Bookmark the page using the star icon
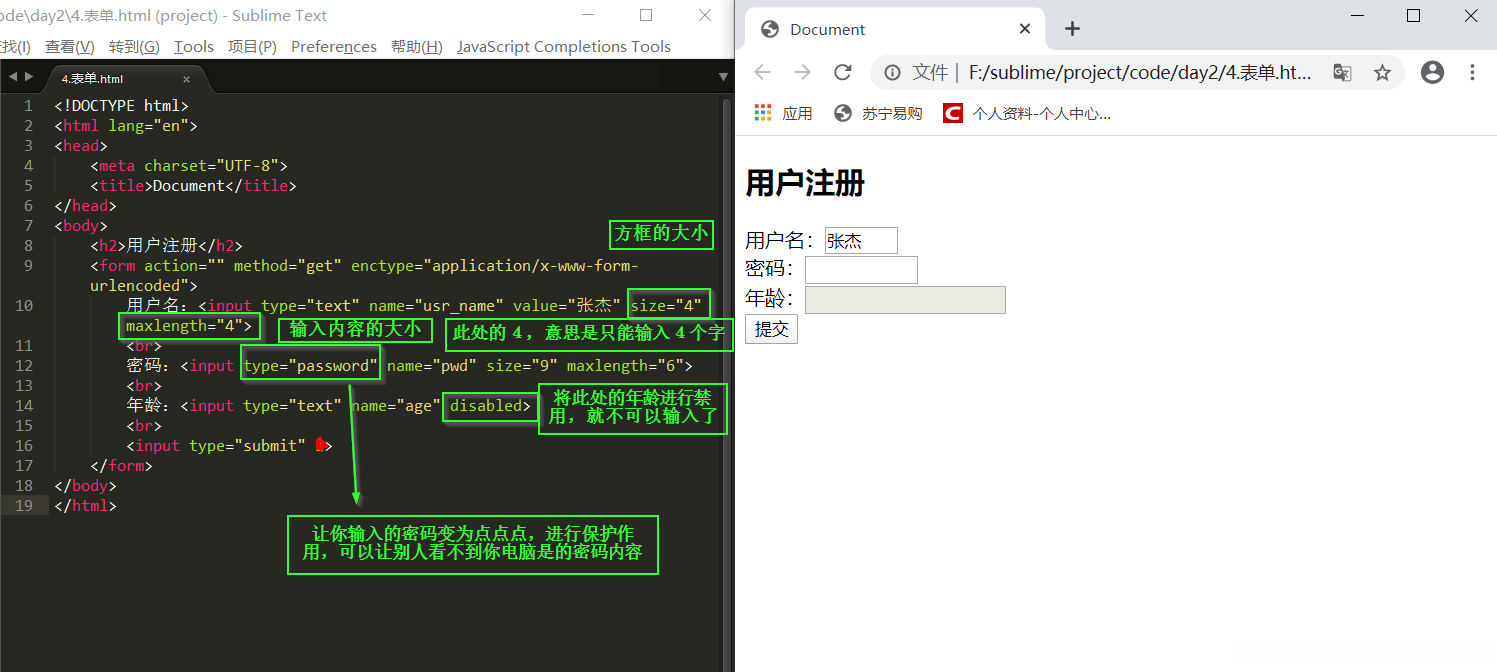This screenshot has height=672, width=1497. [x=1382, y=73]
